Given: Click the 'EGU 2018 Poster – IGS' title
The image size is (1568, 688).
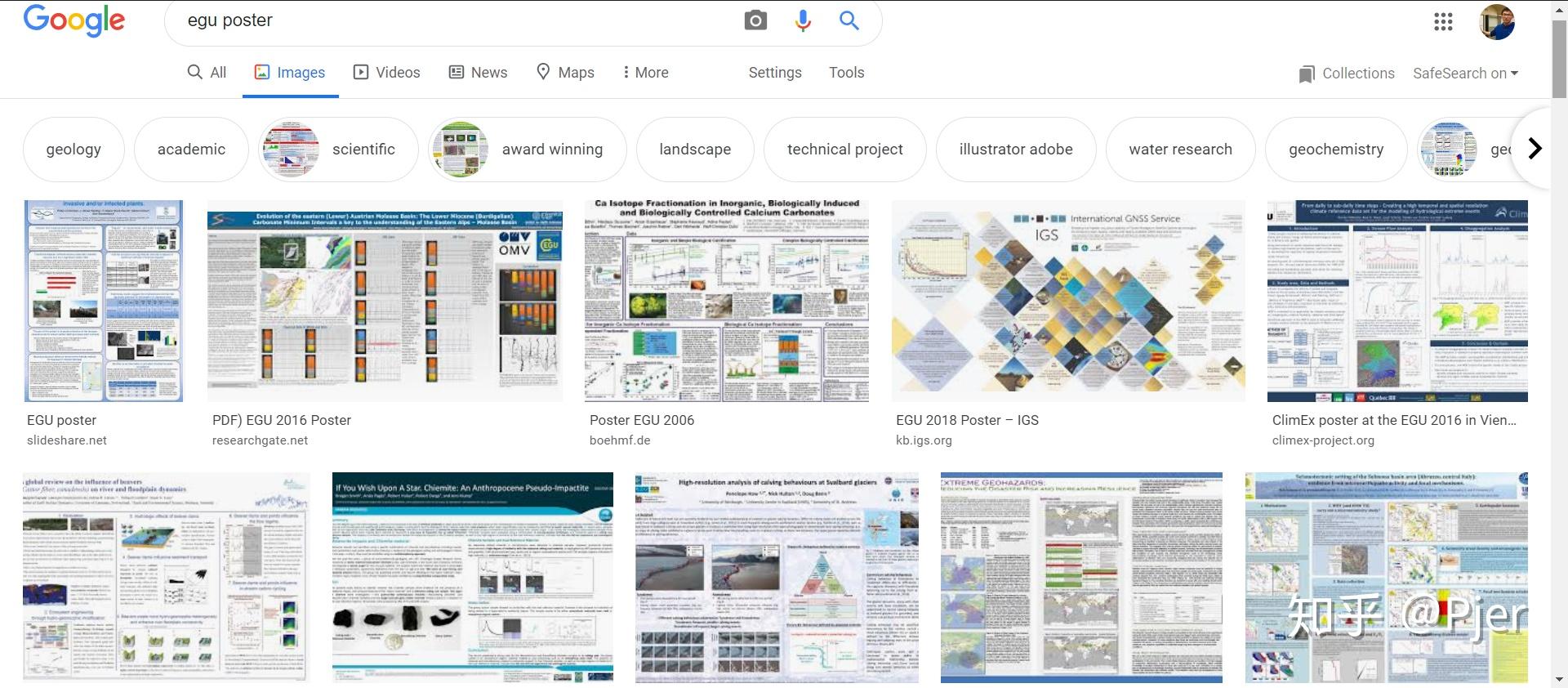Looking at the screenshot, I should (967, 420).
